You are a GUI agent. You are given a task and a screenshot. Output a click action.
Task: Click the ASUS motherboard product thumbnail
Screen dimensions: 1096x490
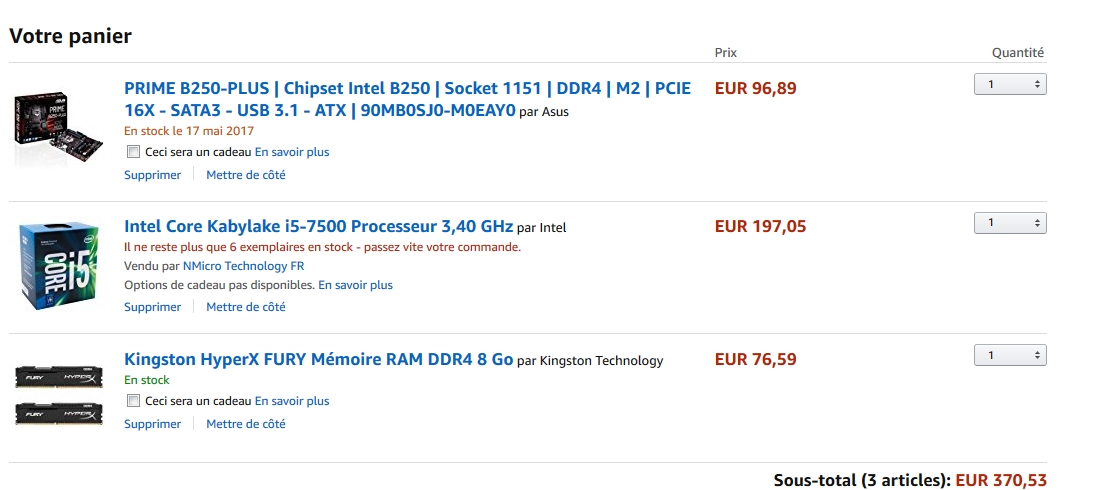point(47,130)
